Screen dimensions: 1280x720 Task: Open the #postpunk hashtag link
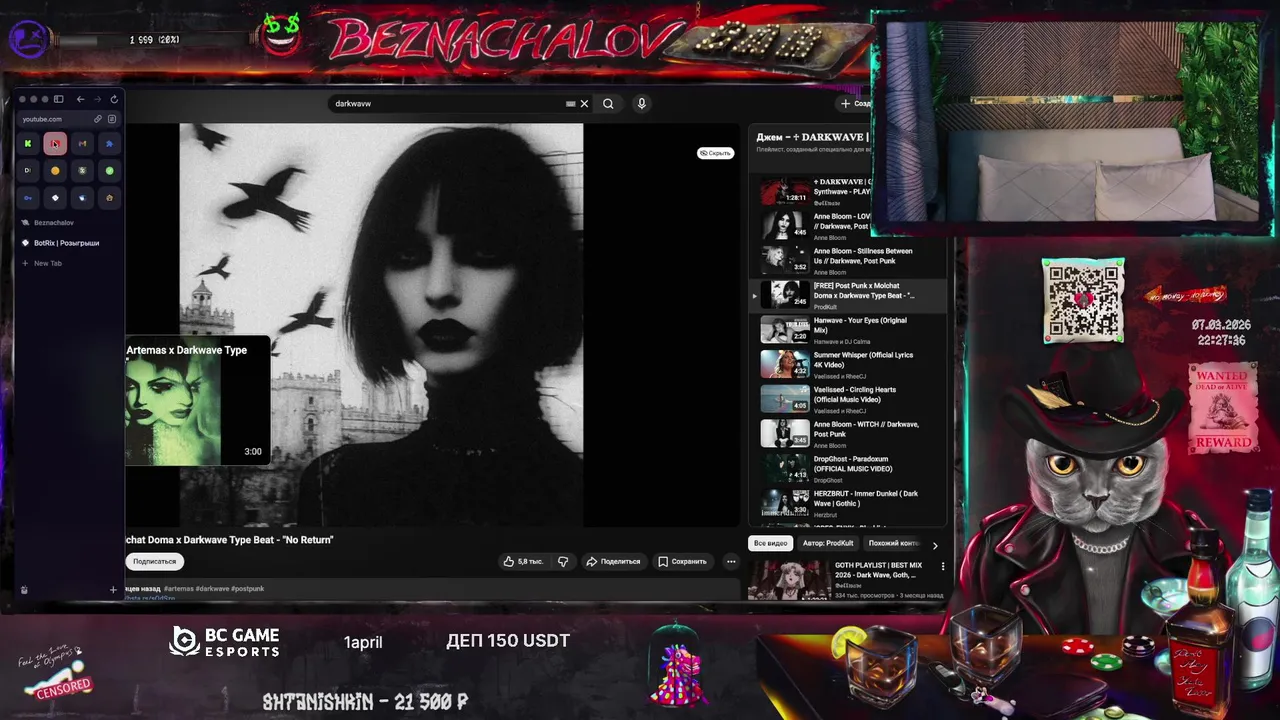point(248,589)
